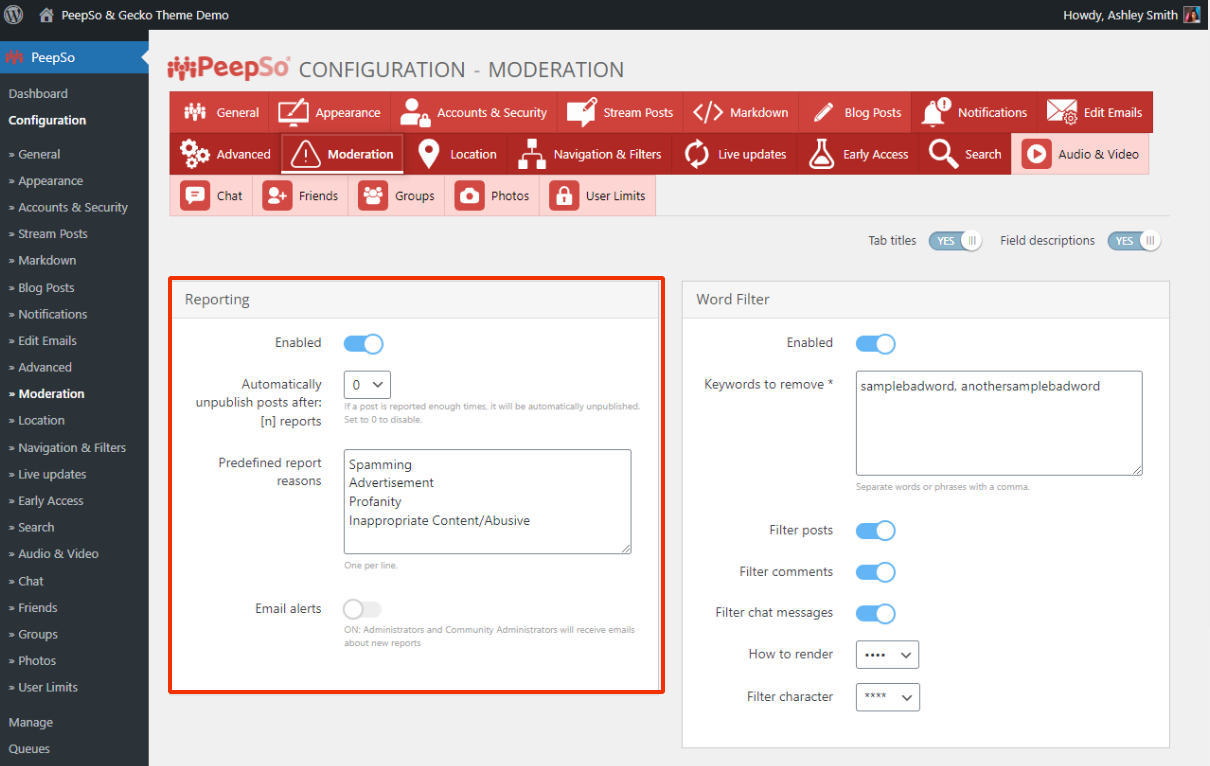Open Blog Posts sidebar link
The width and height of the screenshot is (1210, 766).
[46, 287]
